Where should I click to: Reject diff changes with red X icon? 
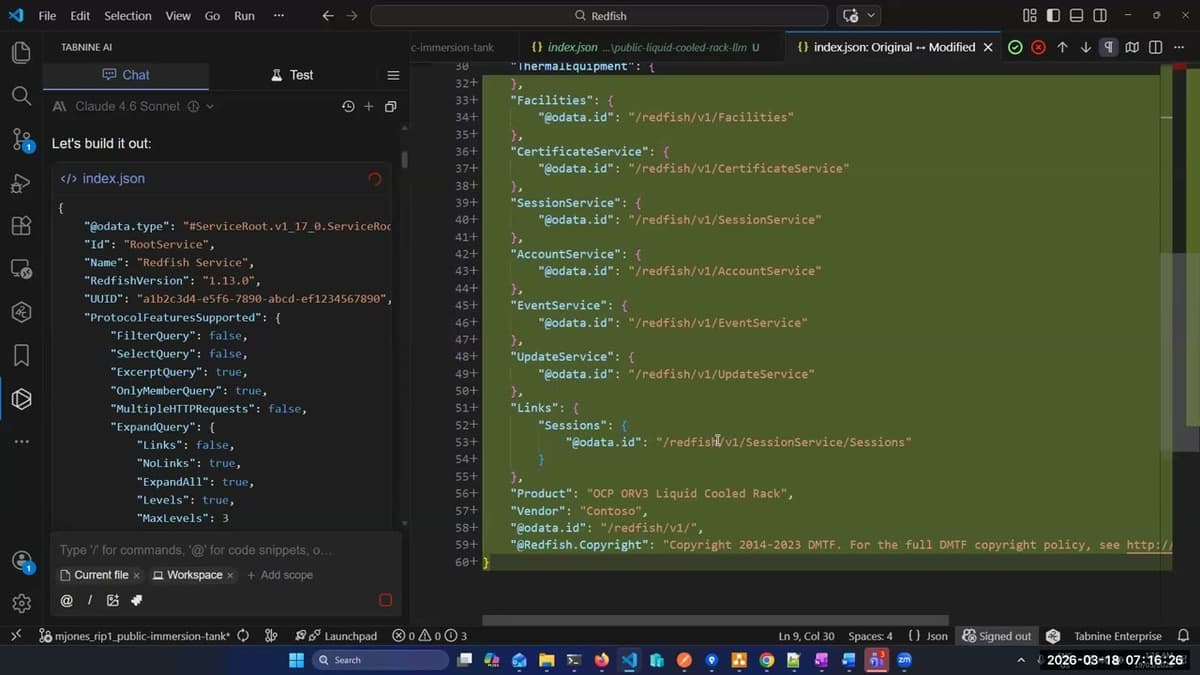point(1038,47)
